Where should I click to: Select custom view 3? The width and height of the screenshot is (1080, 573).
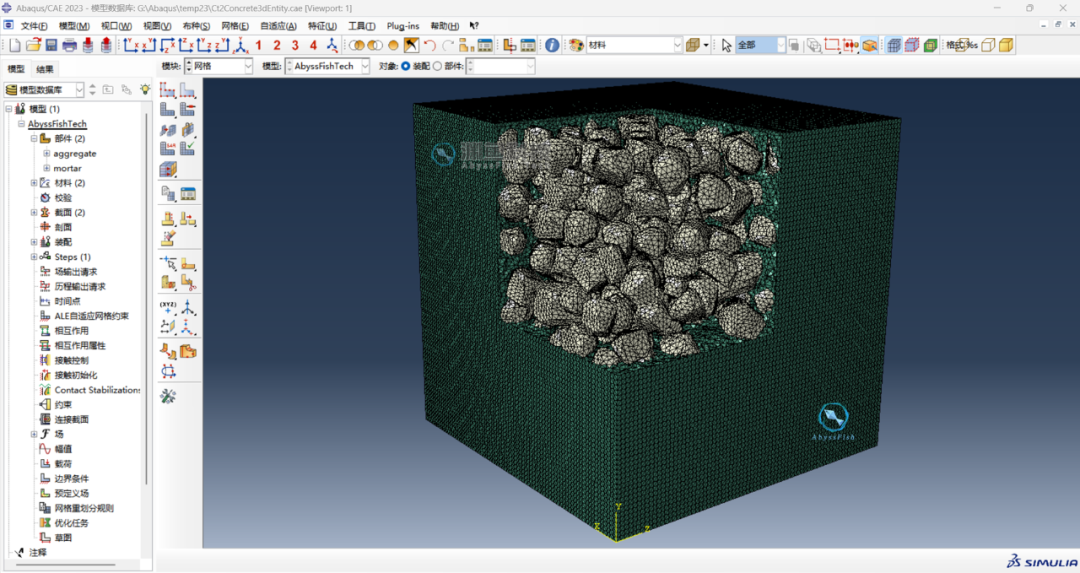(295, 45)
